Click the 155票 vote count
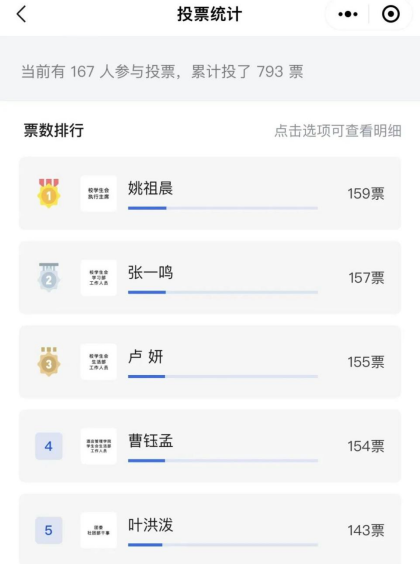 click(366, 362)
